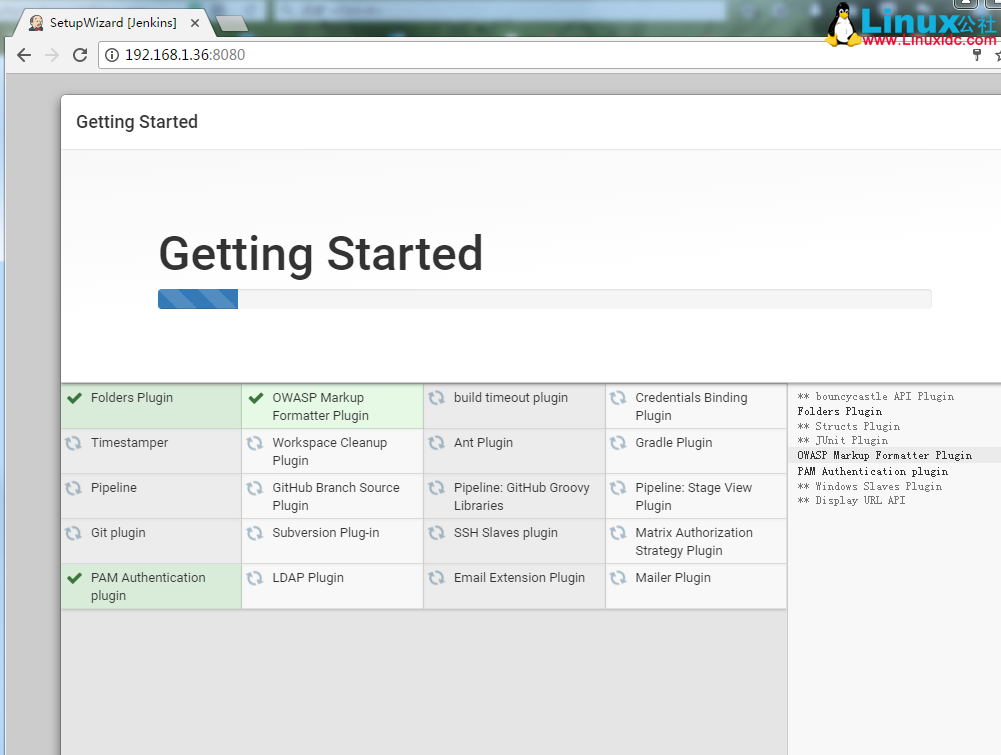Click the Jenkins favicon on the browser tab
The width and height of the screenshot is (1001, 755).
coord(33,20)
